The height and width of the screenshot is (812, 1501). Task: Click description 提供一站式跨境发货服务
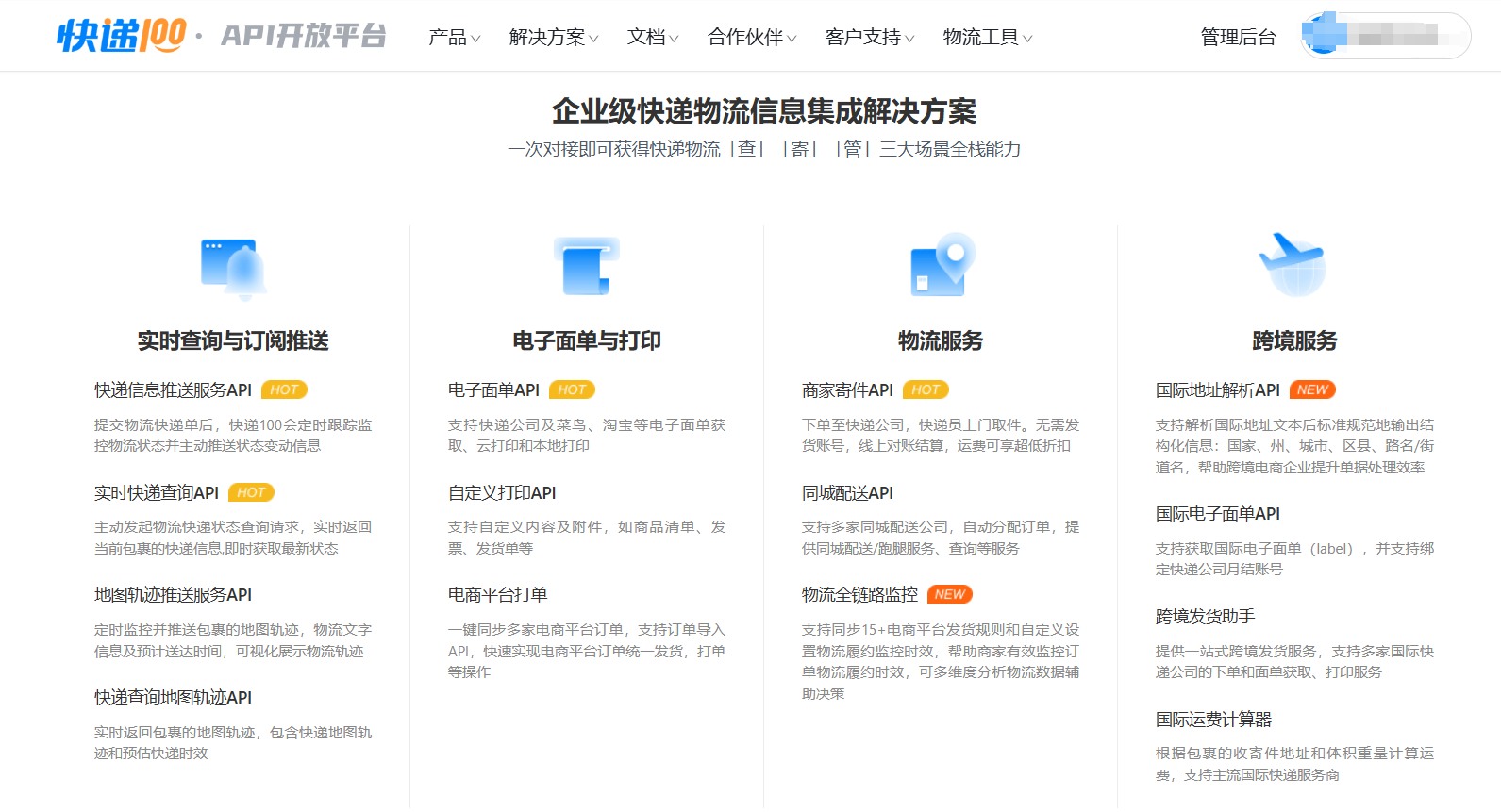(1294, 661)
